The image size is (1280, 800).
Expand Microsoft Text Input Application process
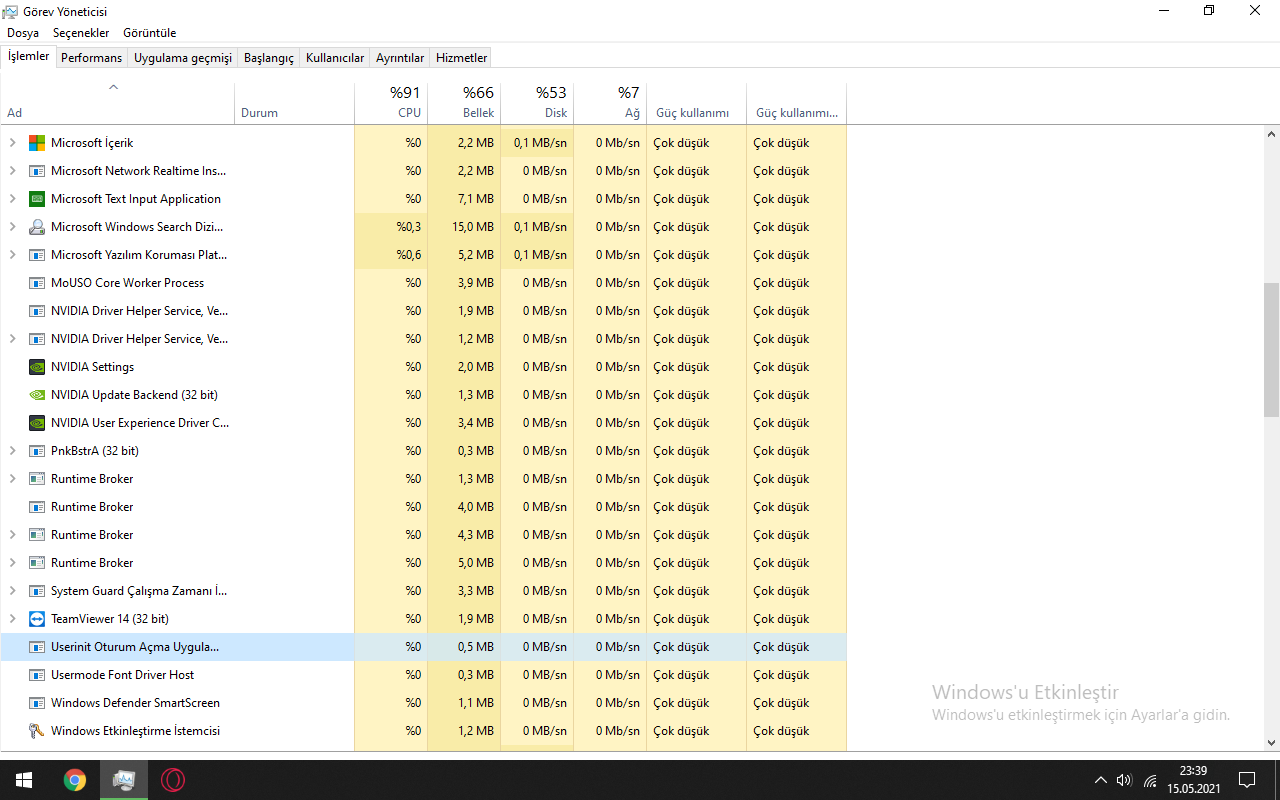(x=13, y=199)
